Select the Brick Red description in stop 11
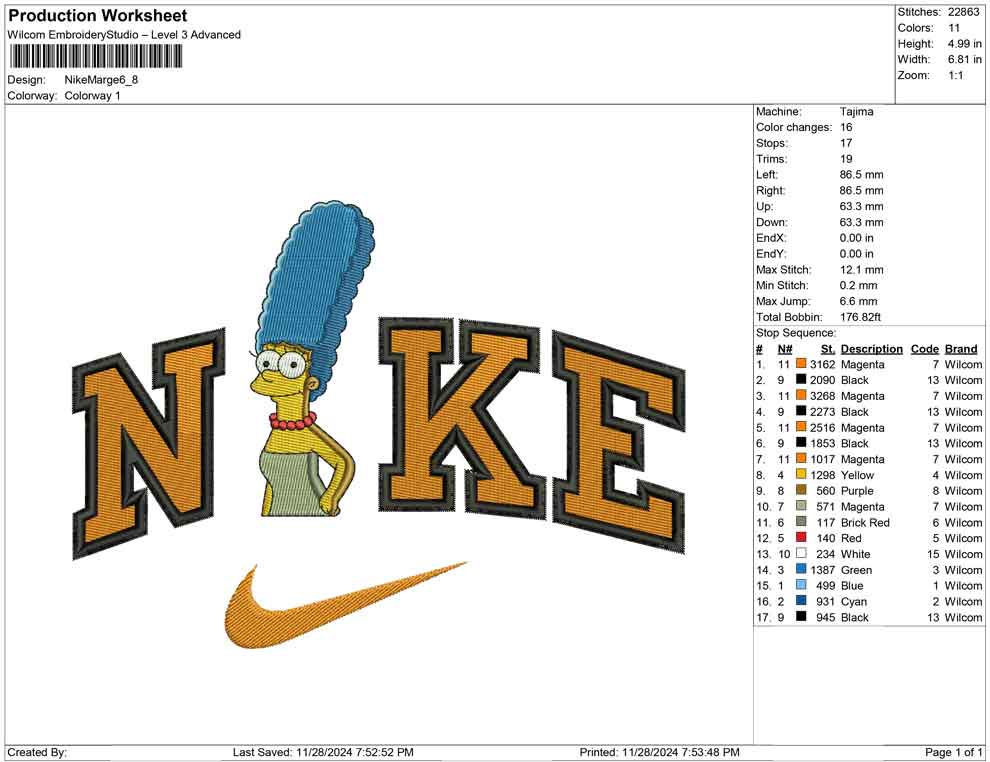Image resolution: width=990 pixels, height=762 pixels. (x=865, y=523)
